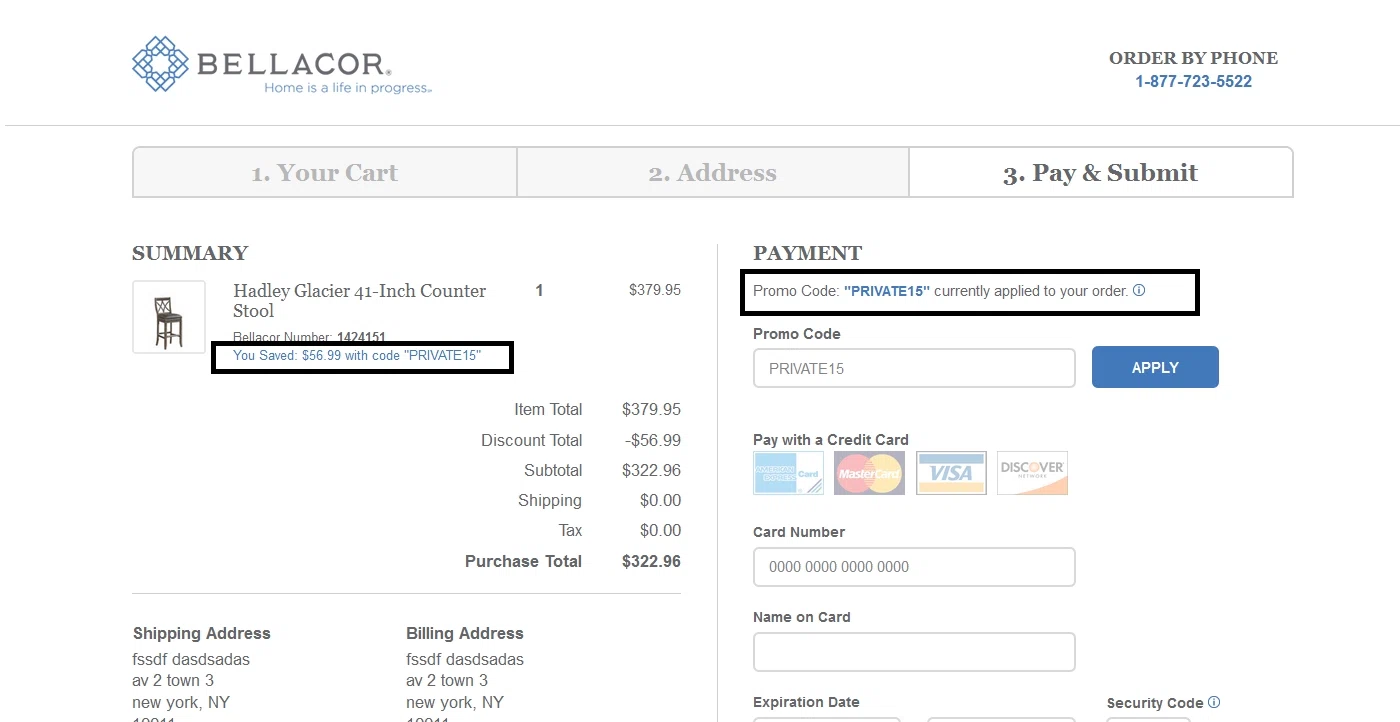Go to the Address step tab
Viewport: 1400px width, 722px height.
click(713, 173)
